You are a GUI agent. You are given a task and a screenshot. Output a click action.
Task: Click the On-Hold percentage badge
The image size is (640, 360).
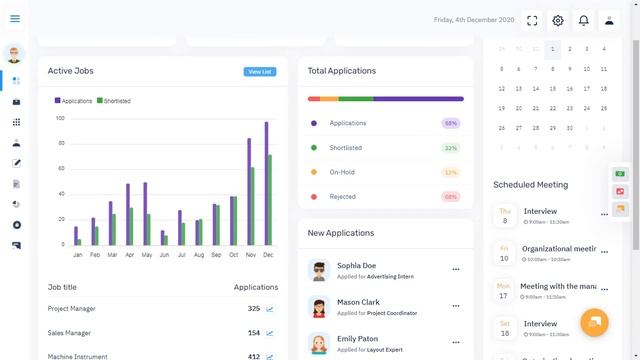(x=451, y=172)
